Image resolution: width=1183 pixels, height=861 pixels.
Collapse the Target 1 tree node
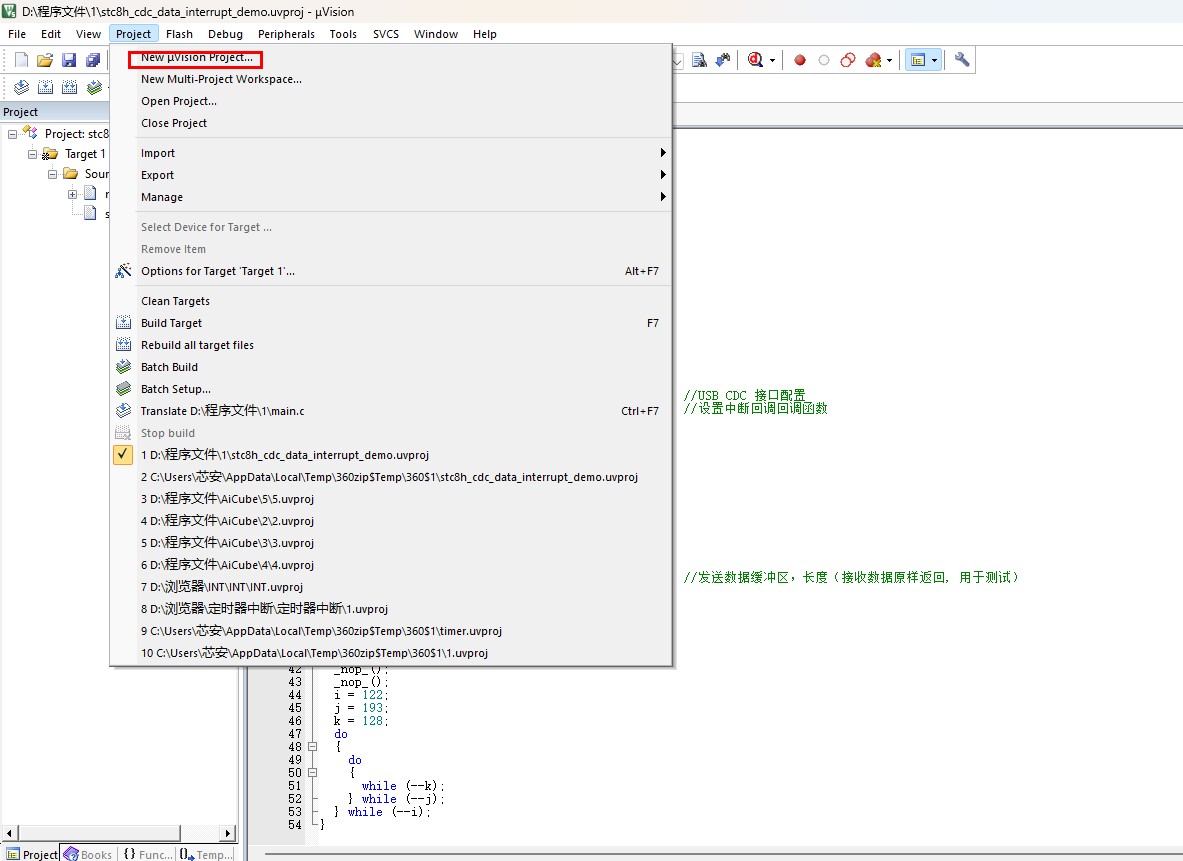32,154
